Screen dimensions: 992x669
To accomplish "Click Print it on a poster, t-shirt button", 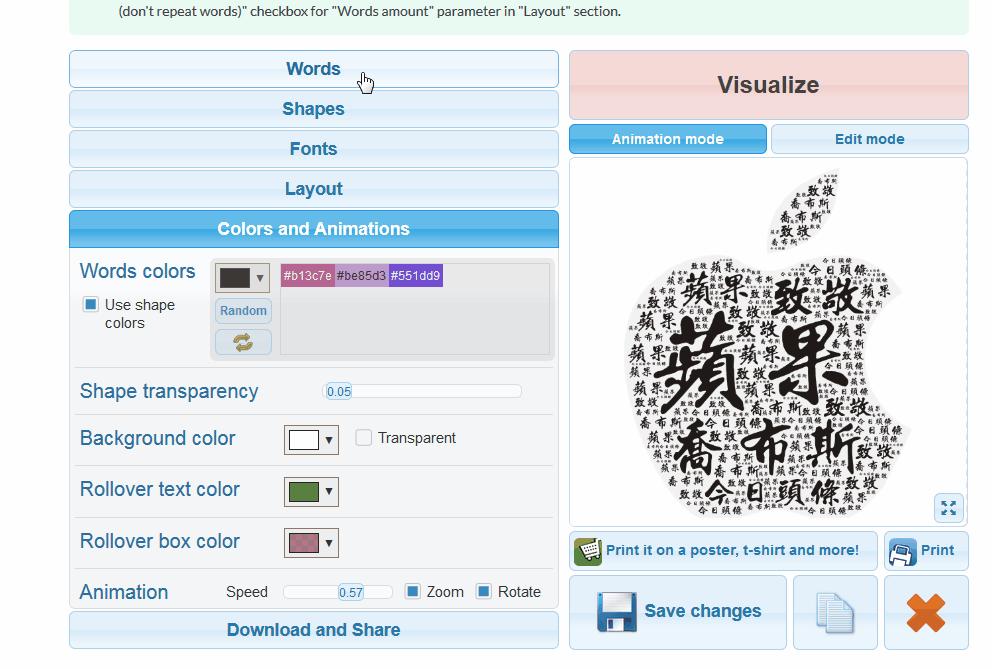I will click(x=723, y=551).
